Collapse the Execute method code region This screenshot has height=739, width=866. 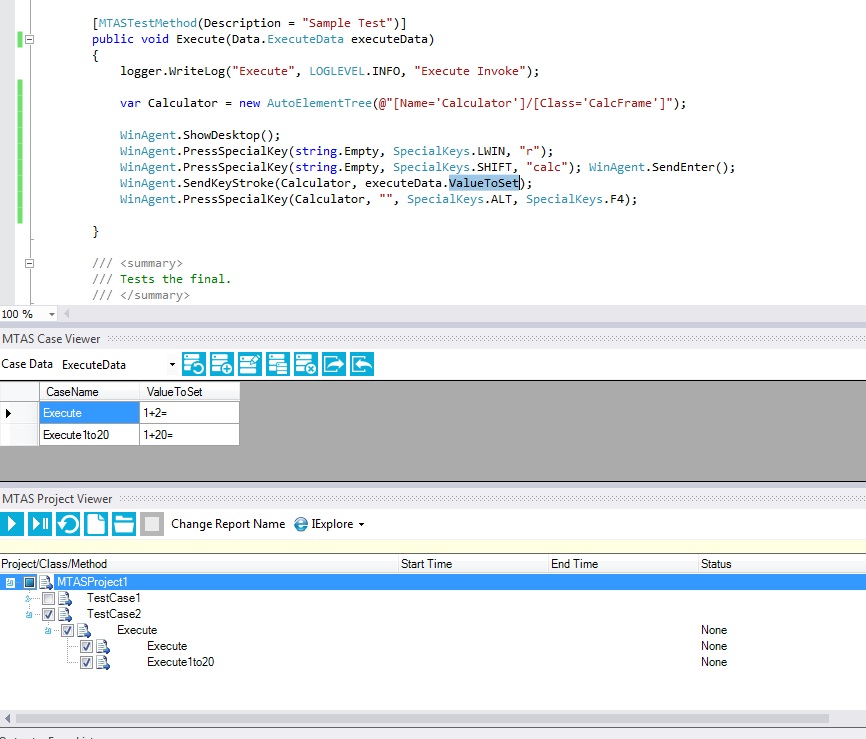(30, 39)
